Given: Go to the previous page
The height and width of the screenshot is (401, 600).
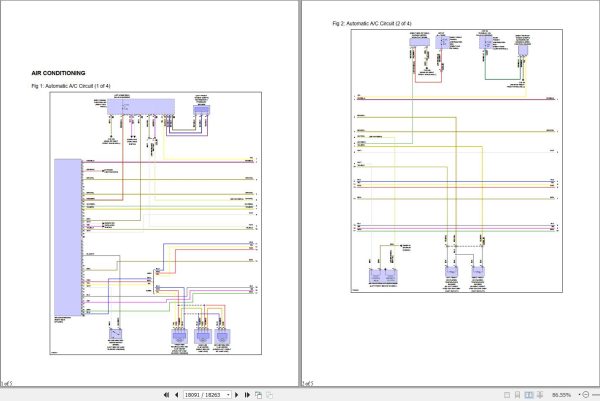Looking at the screenshot, I should tap(175, 395).
